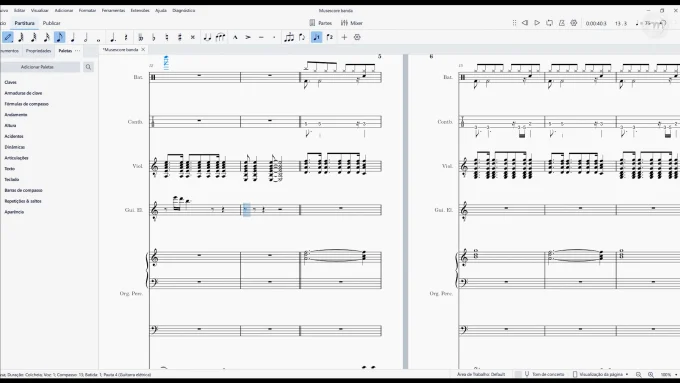Screen dimensions: 680x383
Task: Add a slur
Action: [x=220, y=37]
